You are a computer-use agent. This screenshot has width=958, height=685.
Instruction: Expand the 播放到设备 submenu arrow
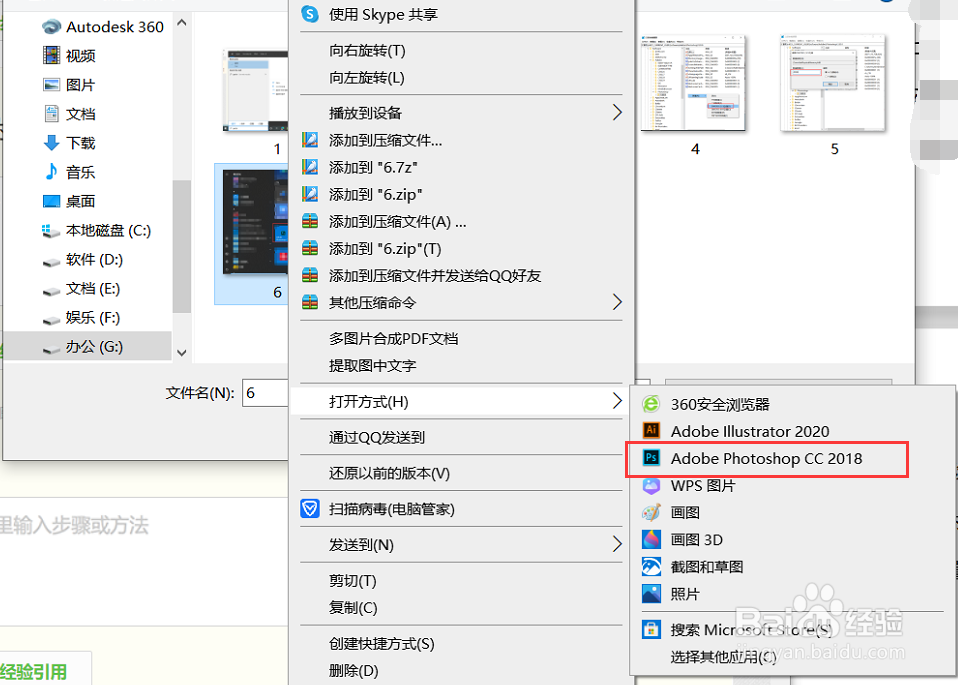pyautogui.click(x=616, y=112)
